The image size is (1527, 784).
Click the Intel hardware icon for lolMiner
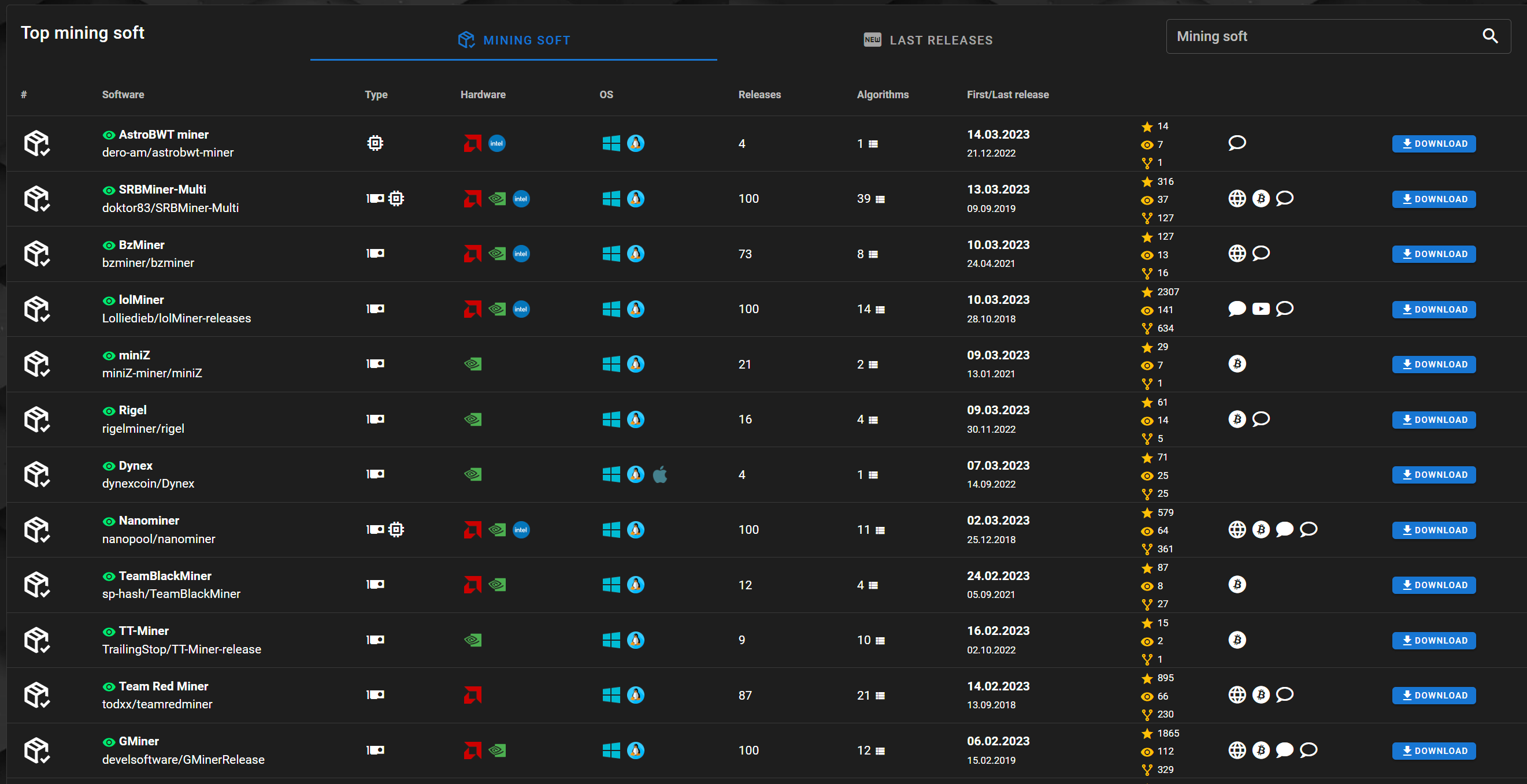point(521,309)
